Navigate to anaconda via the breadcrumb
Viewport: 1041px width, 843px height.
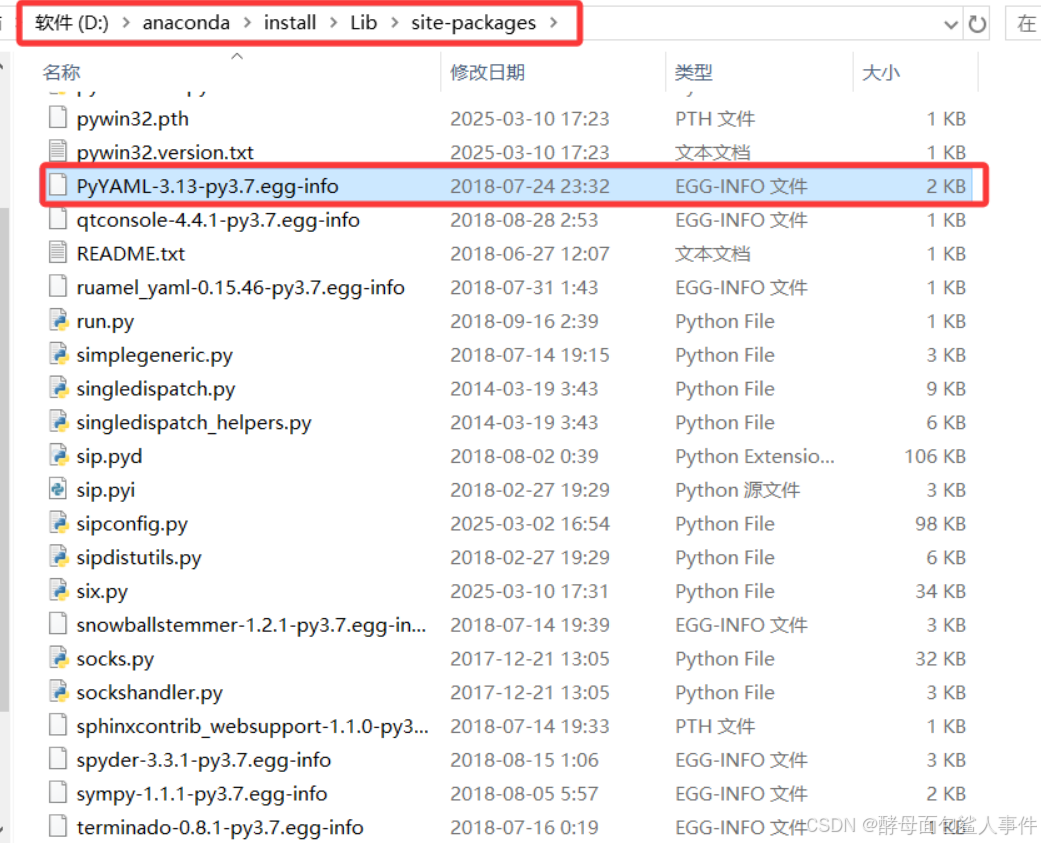click(x=186, y=22)
